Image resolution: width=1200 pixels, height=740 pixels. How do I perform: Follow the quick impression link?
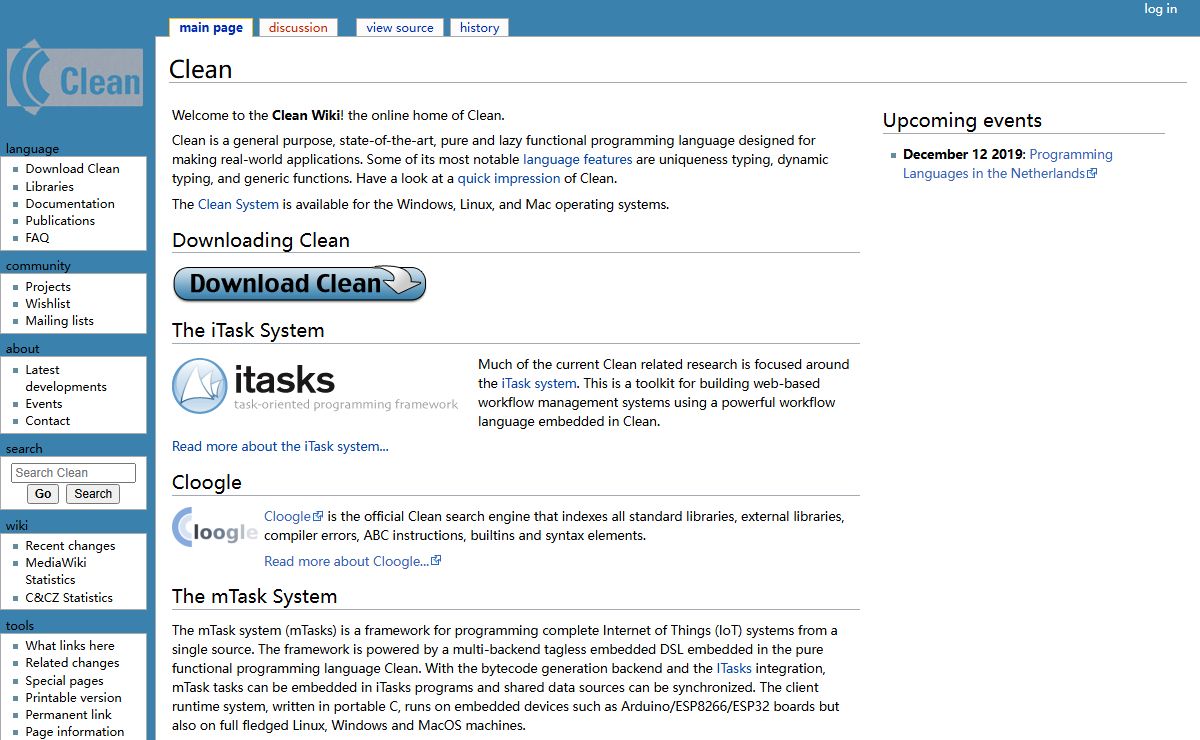508,178
